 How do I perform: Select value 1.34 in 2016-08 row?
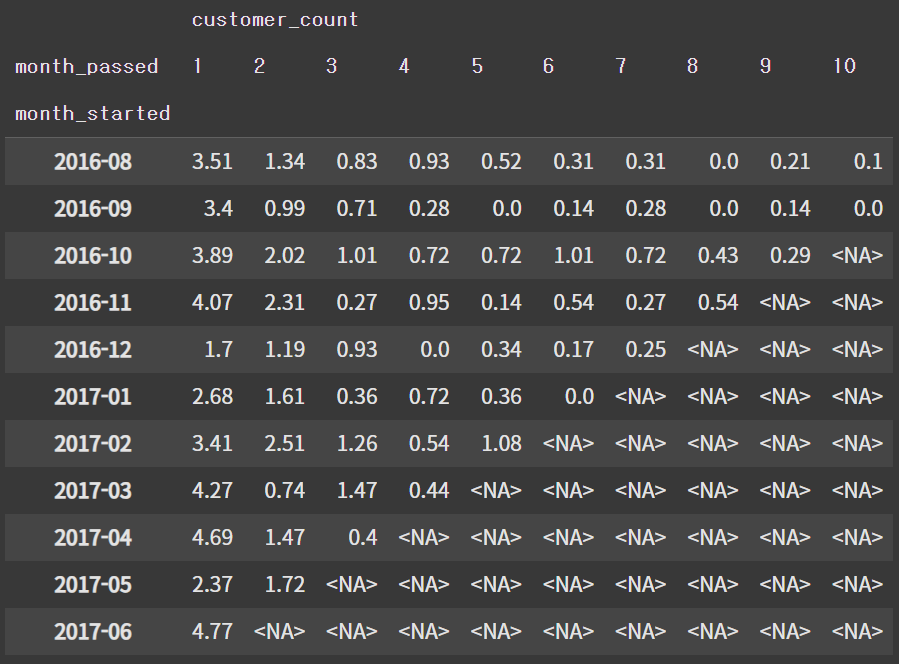pyautogui.click(x=284, y=162)
